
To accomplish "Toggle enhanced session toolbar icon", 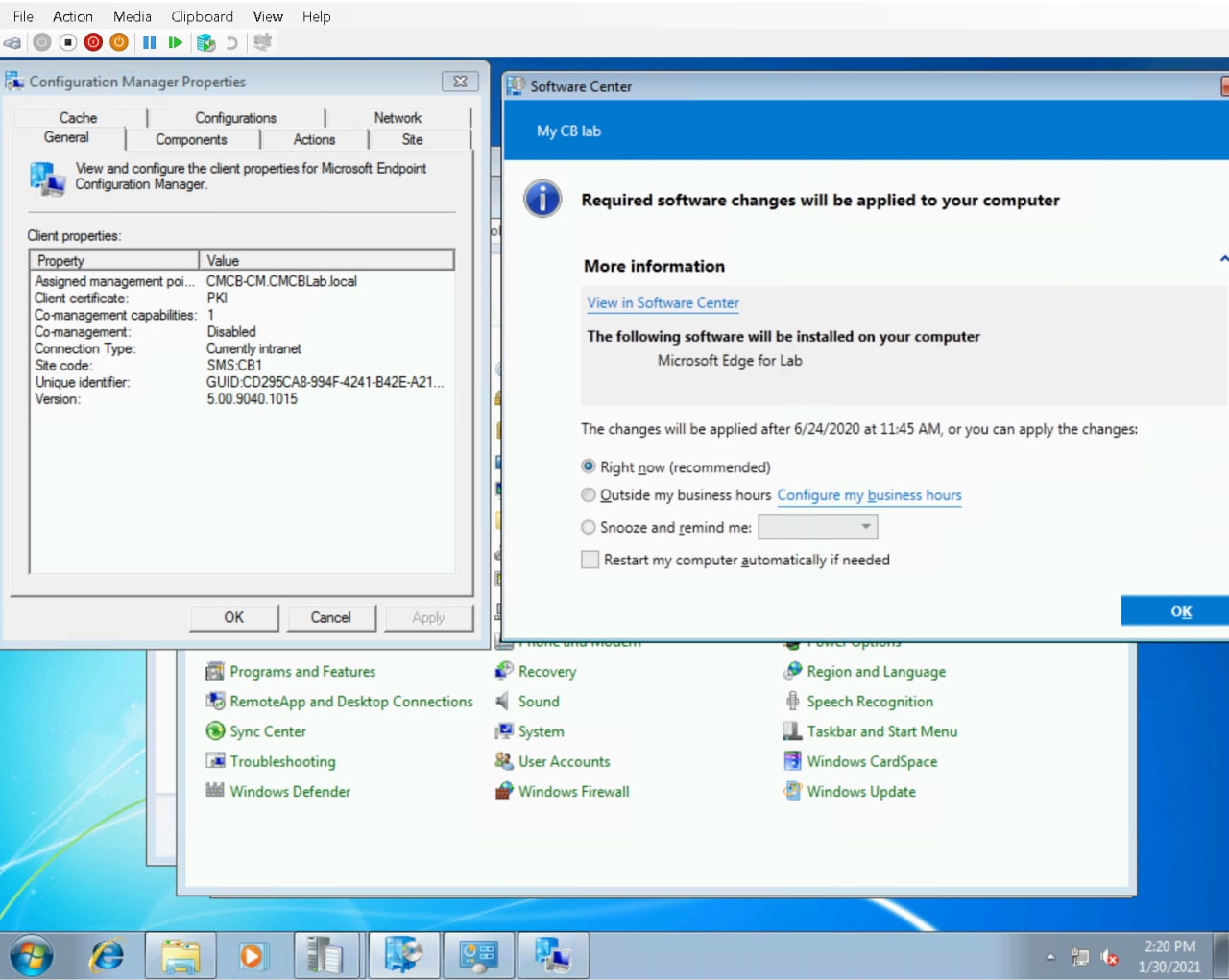I will click(262, 42).
